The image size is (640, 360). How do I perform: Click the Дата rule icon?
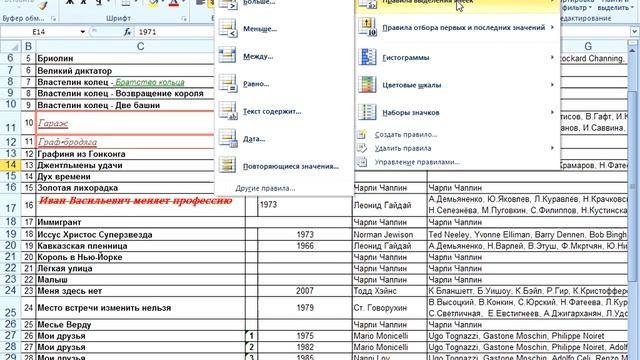click(227, 138)
